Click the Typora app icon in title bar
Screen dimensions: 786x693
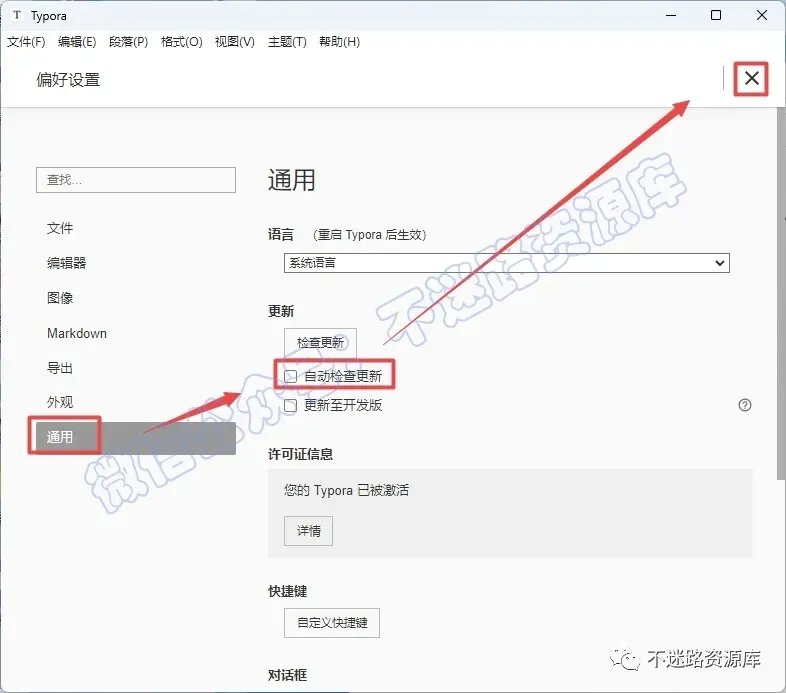pos(17,15)
